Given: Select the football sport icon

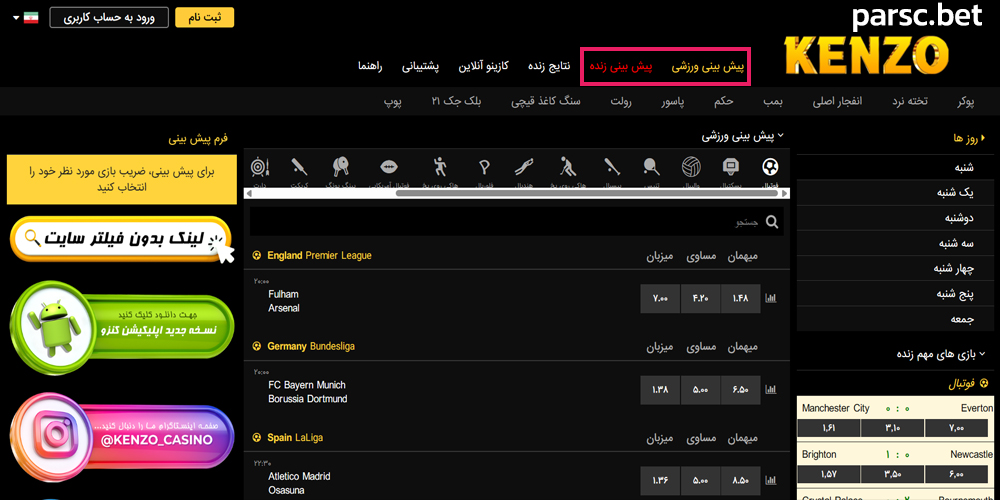Looking at the screenshot, I should pos(769,168).
